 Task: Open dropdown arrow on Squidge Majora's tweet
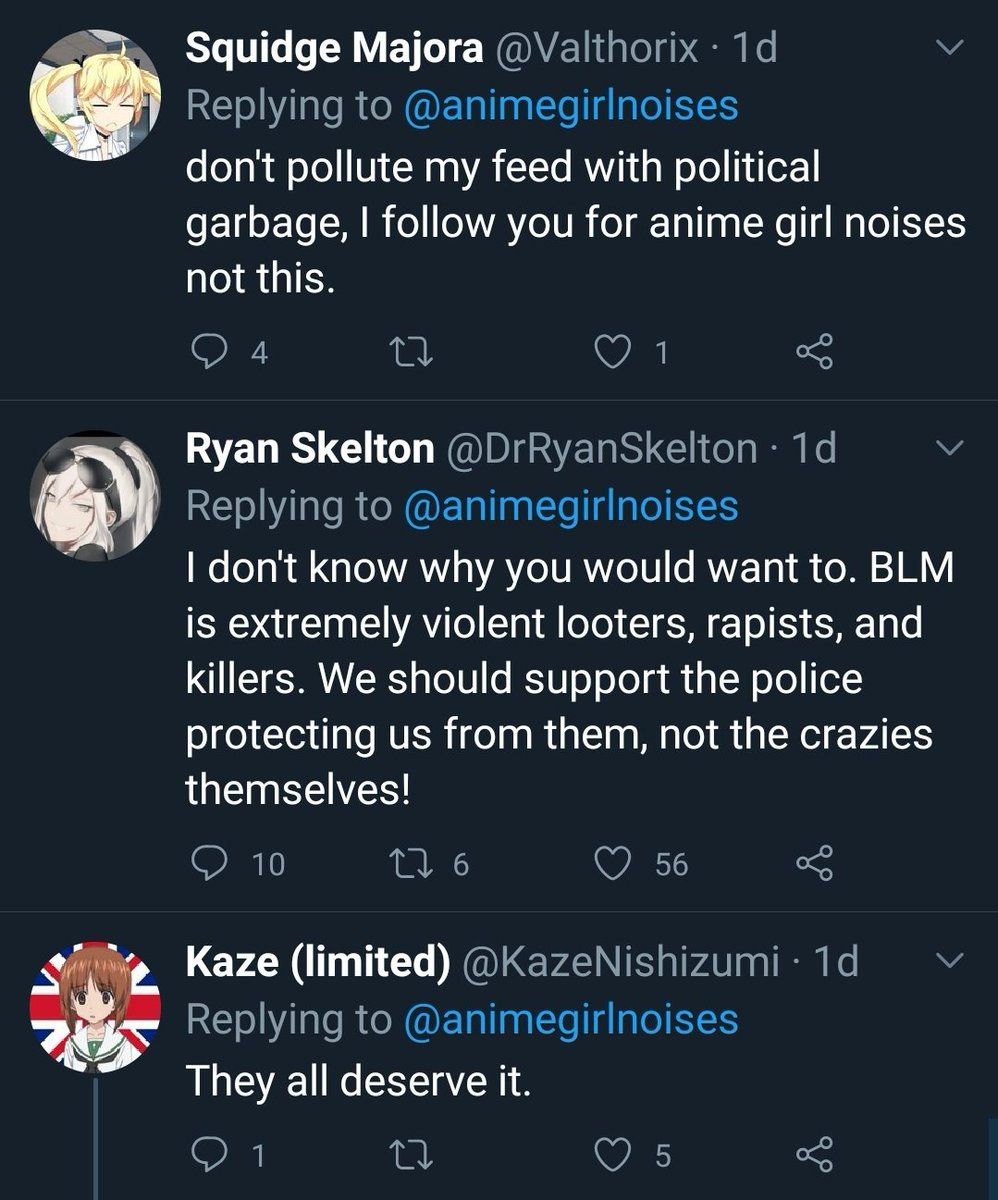click(948, 47)
